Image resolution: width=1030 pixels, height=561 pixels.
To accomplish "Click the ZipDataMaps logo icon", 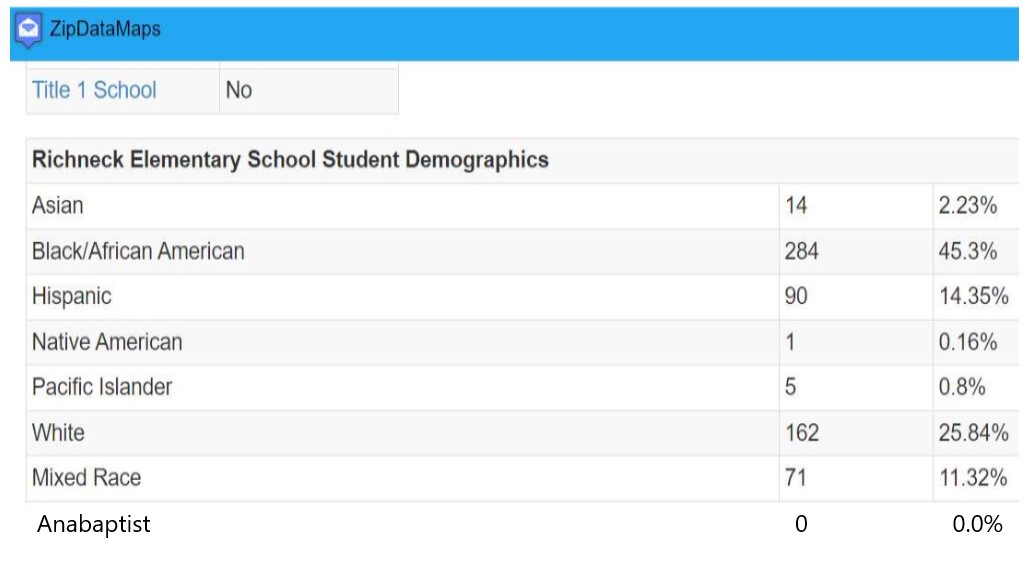I will tap(28, 30).
